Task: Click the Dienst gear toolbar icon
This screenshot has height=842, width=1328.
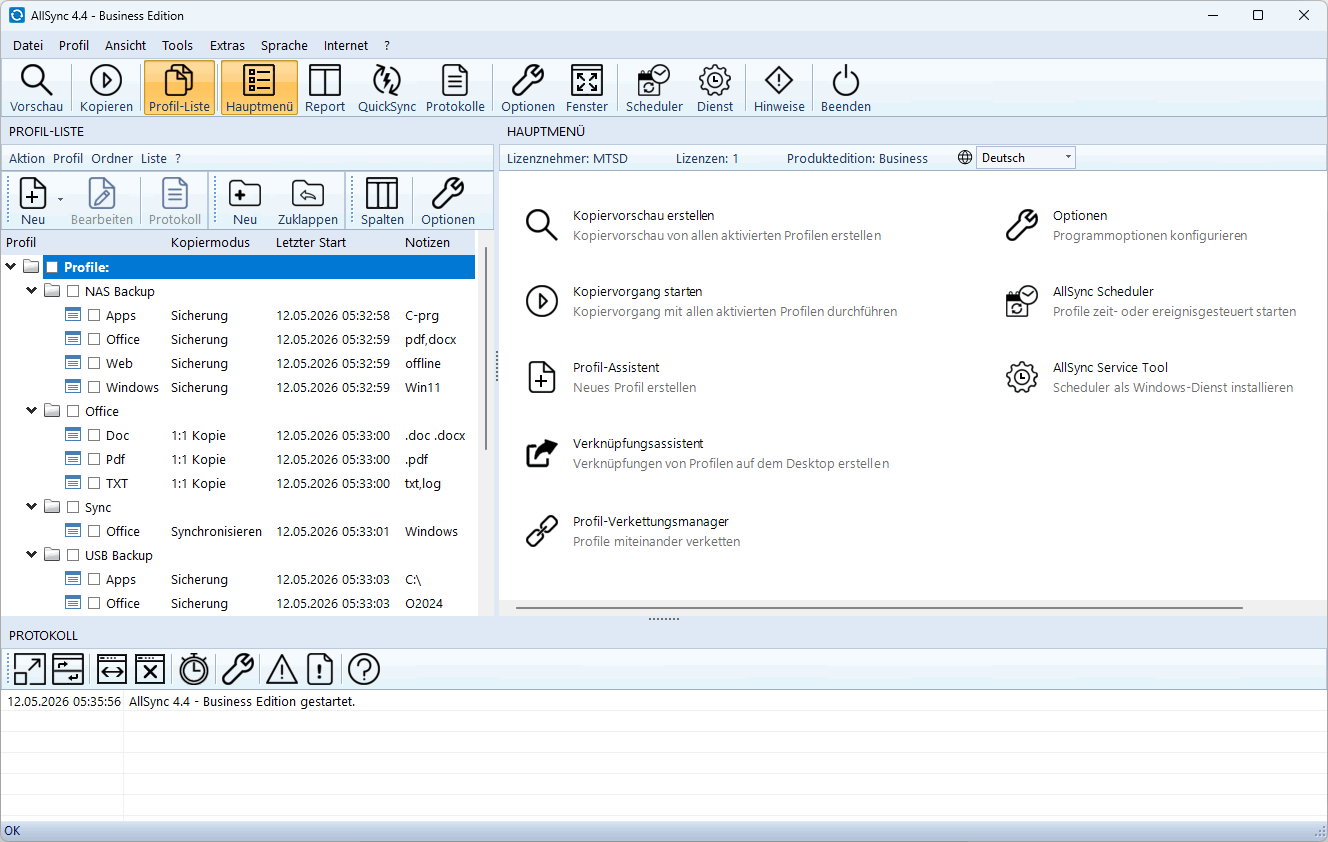Action: [715, 88]
